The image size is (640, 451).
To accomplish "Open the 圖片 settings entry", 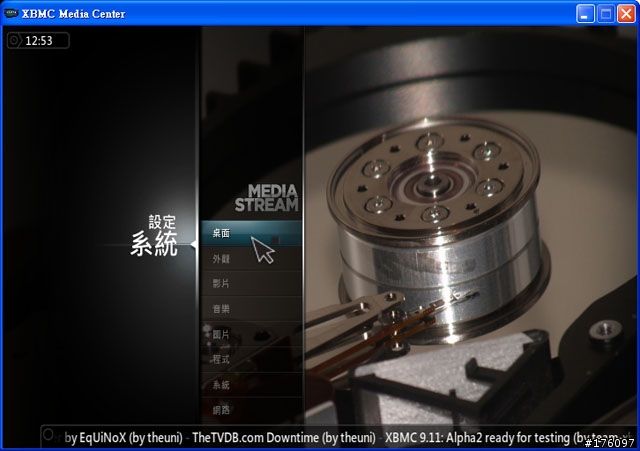I will point(251,334).
